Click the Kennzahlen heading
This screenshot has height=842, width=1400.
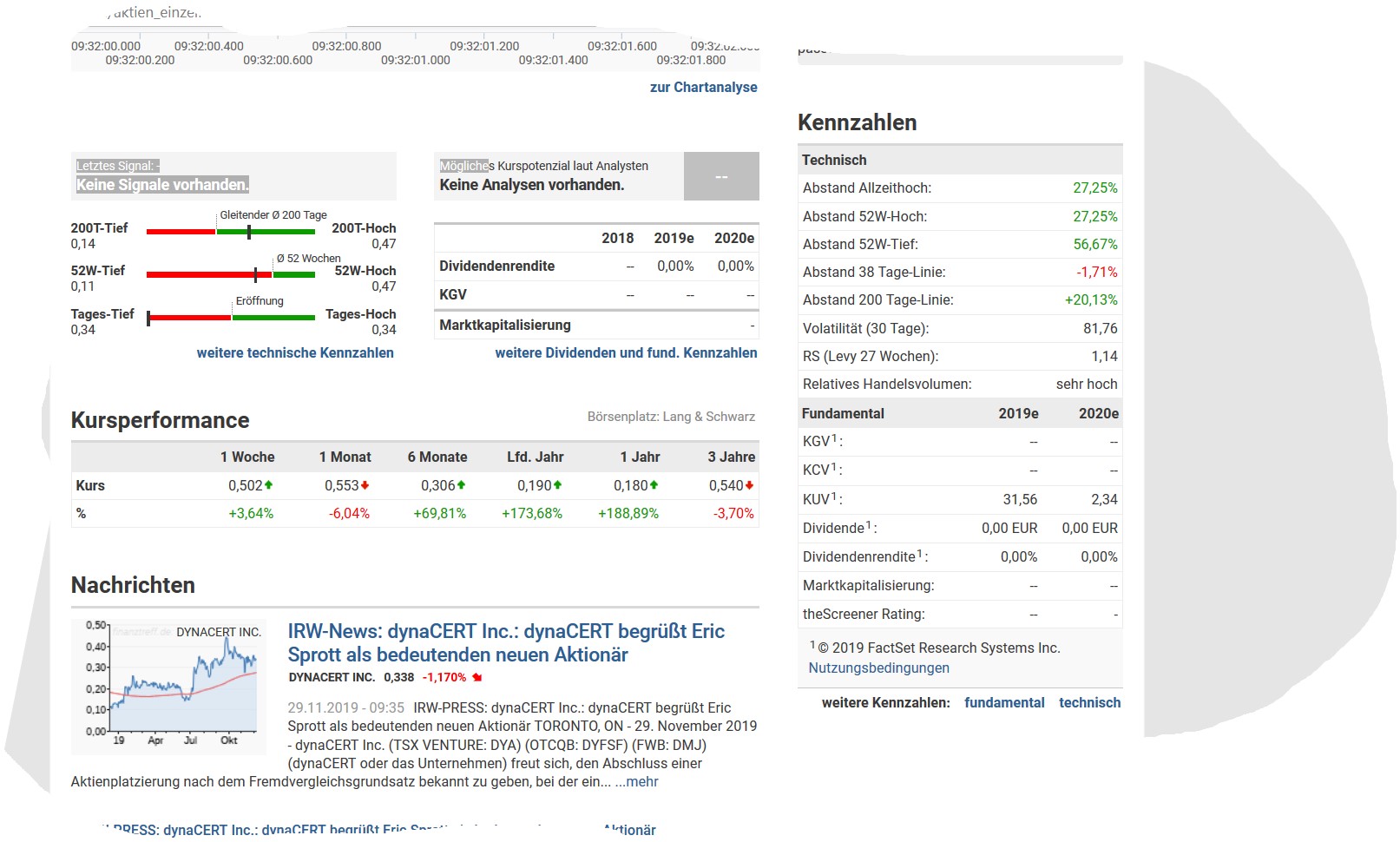858,122
